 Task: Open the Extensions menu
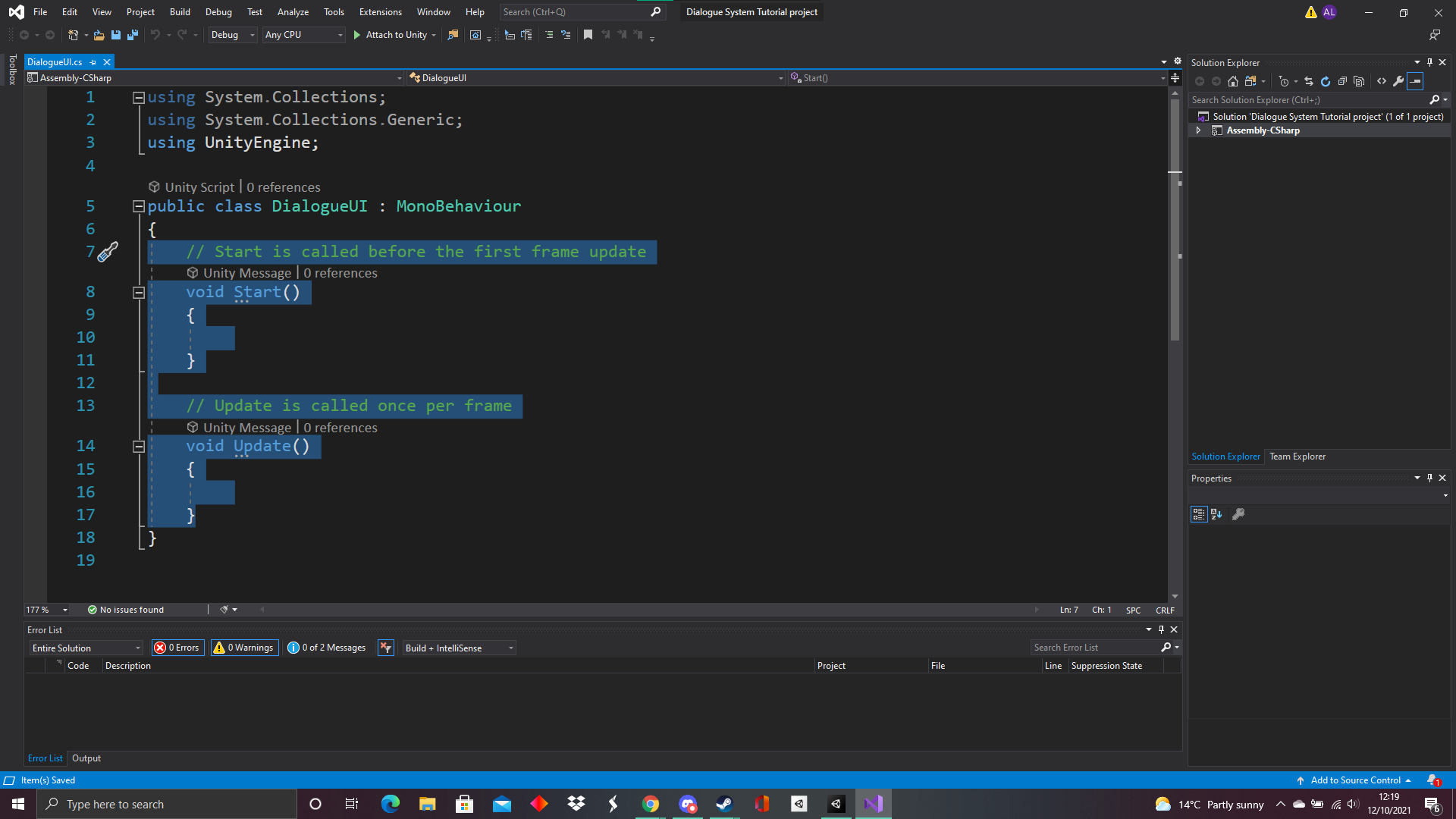coord(380,11)
